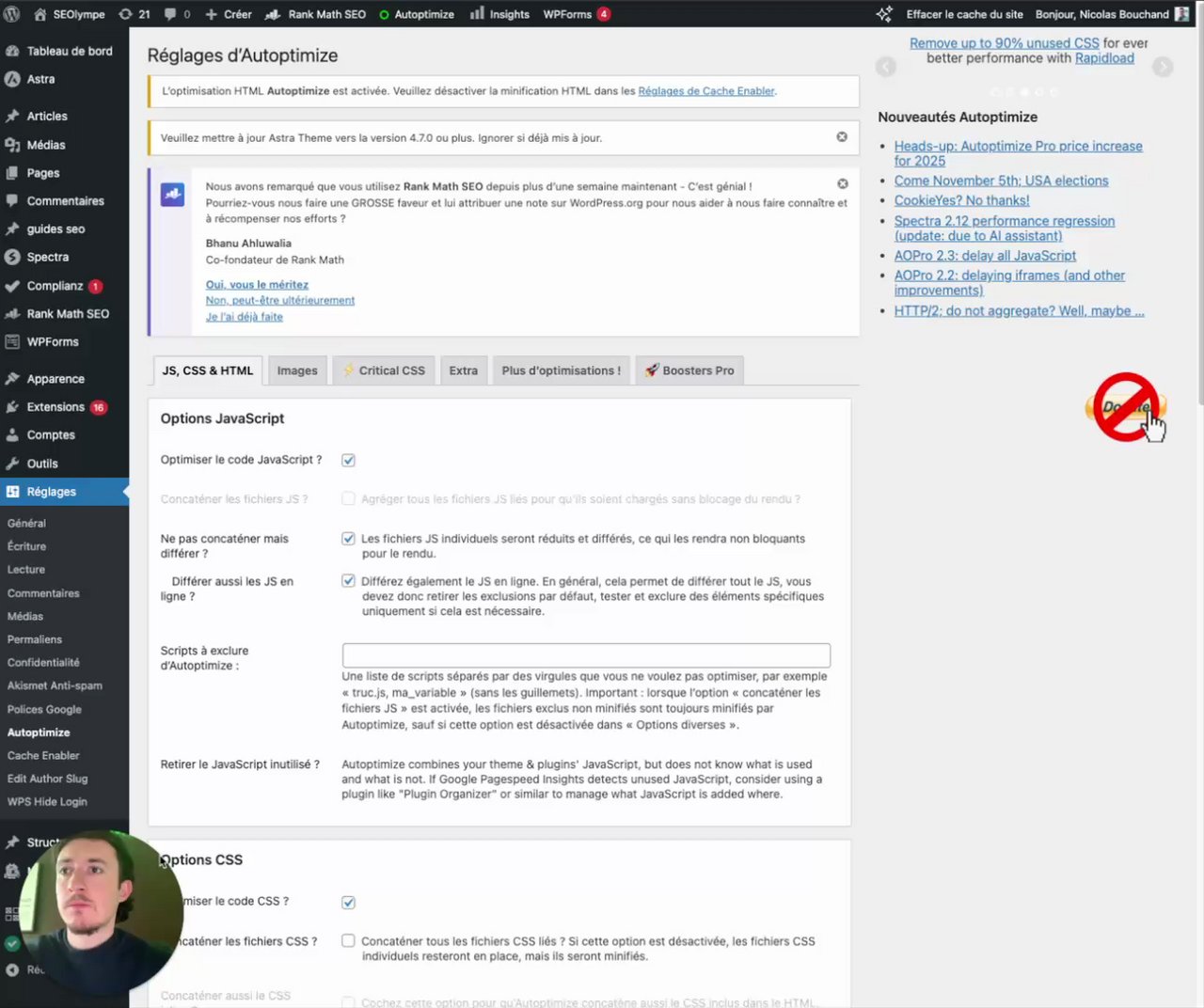Screen dimensions: 1204x1008
Task: Open the Créer new content menu
Action: (228, 14)
